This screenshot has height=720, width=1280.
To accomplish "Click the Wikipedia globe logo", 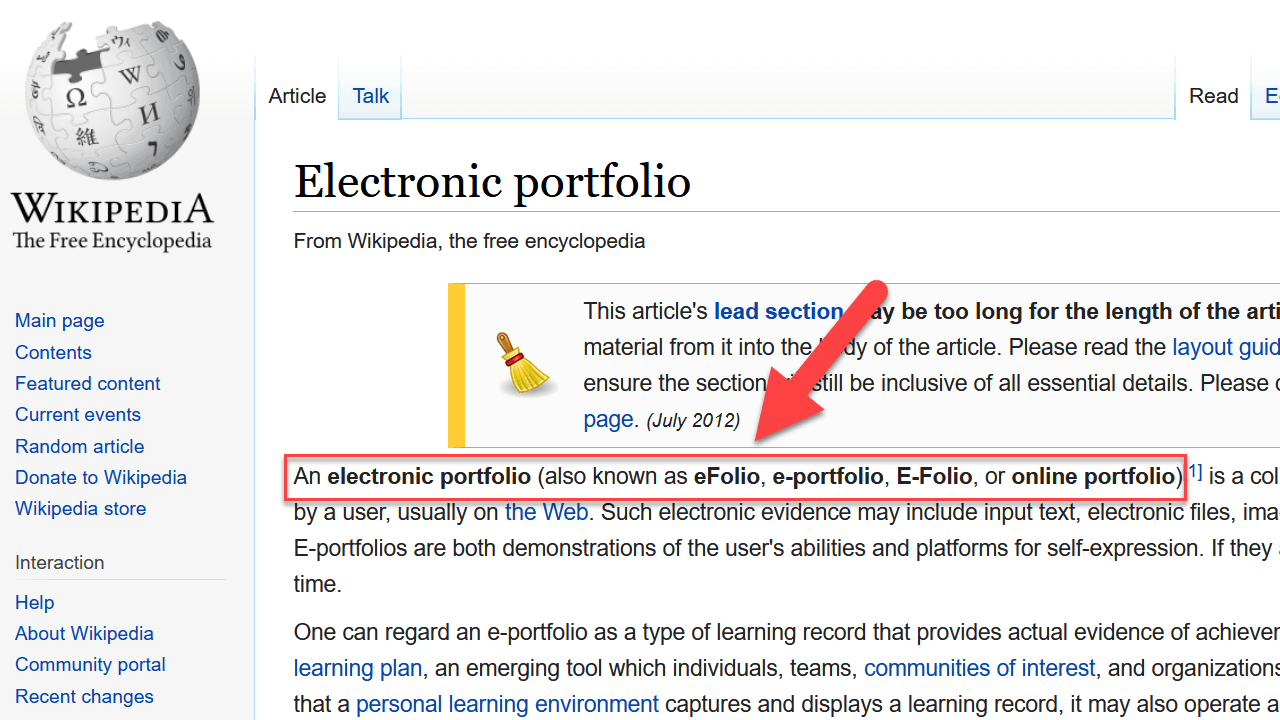I will pyautogui.click(x=112, y=103).
